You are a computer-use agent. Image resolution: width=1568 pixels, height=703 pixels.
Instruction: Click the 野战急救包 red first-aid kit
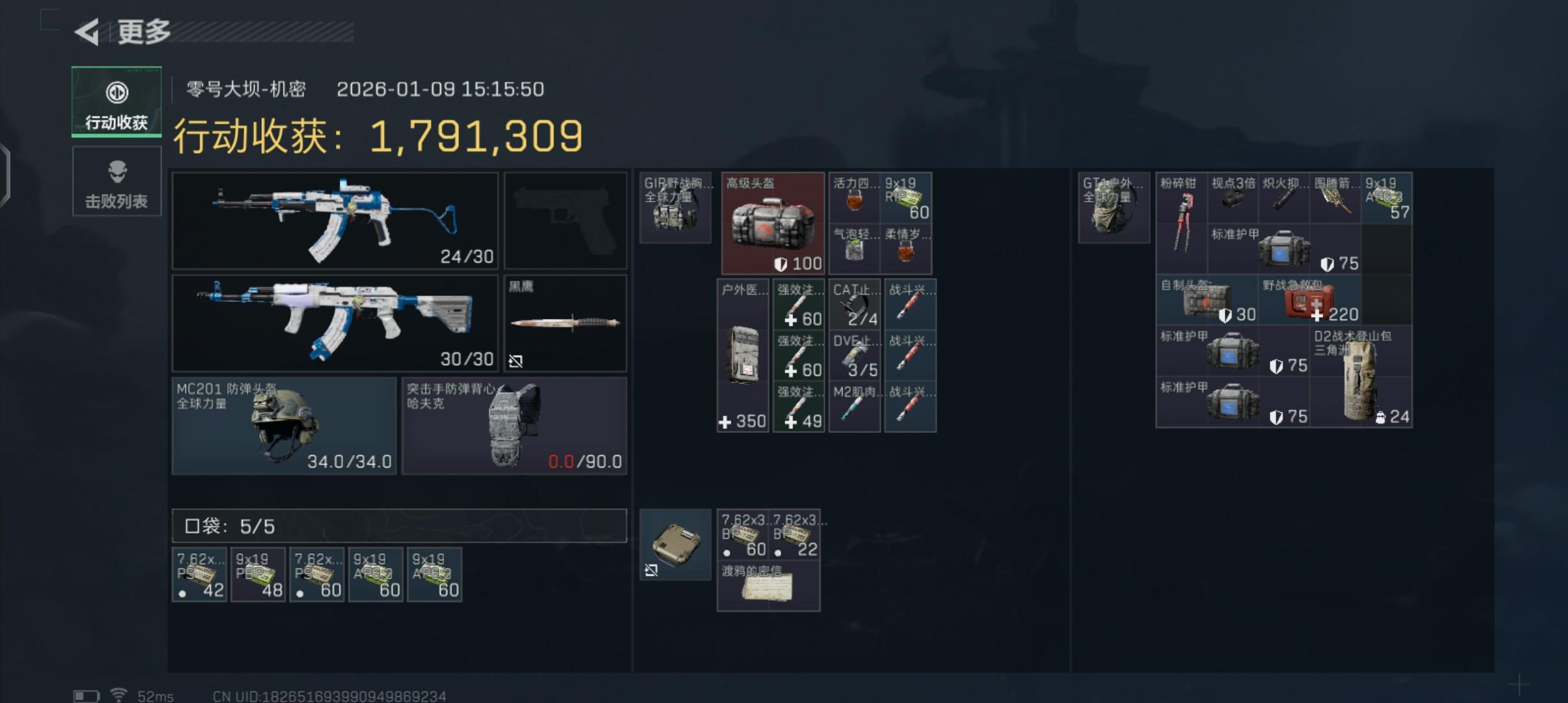click(1309, 300)
